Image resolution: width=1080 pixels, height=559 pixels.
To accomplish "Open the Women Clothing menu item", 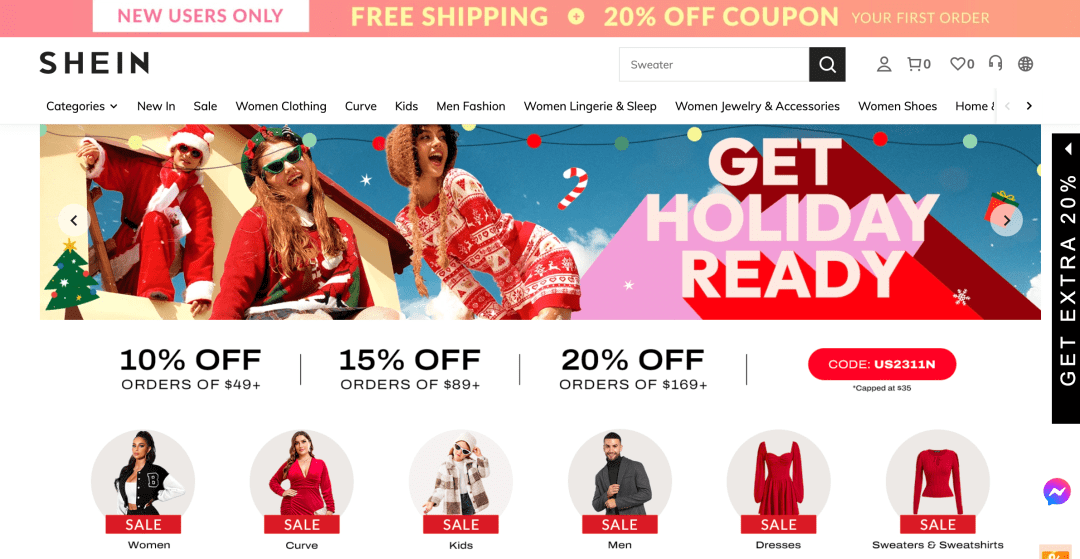I will (281, 106).
